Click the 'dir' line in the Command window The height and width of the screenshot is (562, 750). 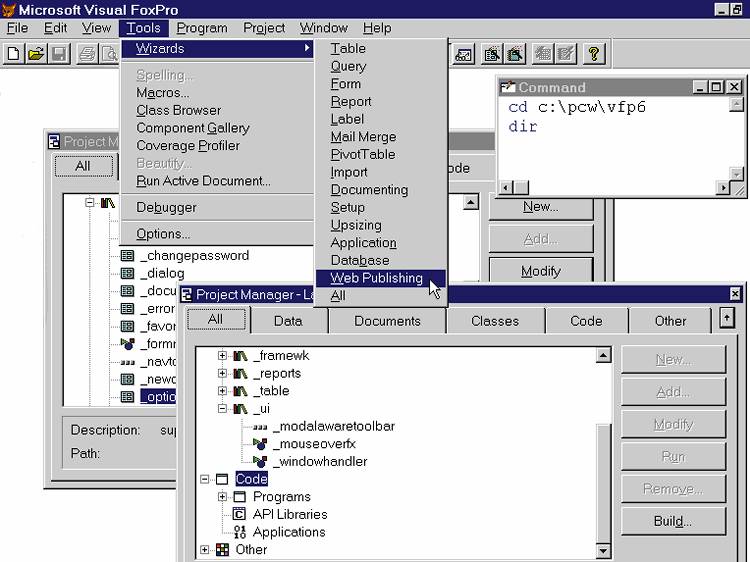(x=523, y=127)
